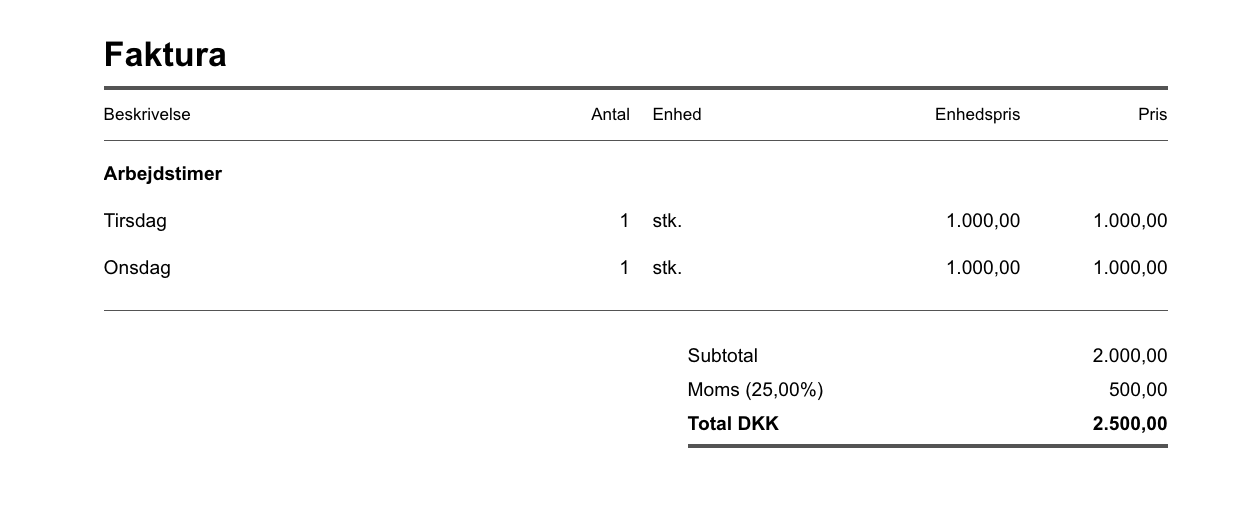Click the Enhedspris amount for Onsdag
The image size is (1240, 508).
point(983,268)
